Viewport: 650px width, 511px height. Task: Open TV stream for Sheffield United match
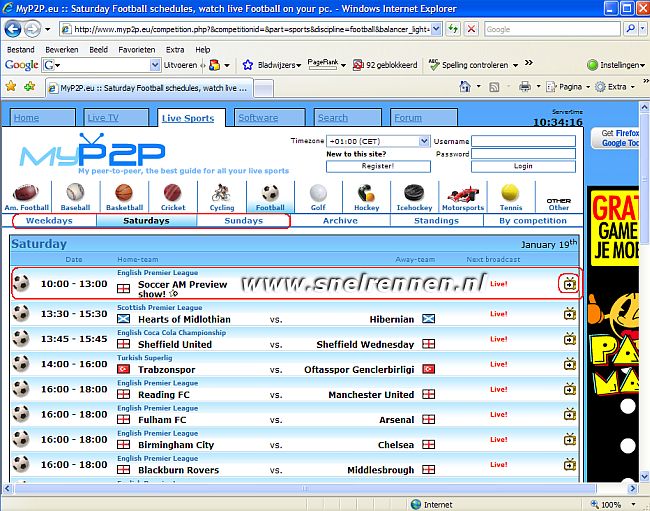pyautogui.click(x=570, y=339)
